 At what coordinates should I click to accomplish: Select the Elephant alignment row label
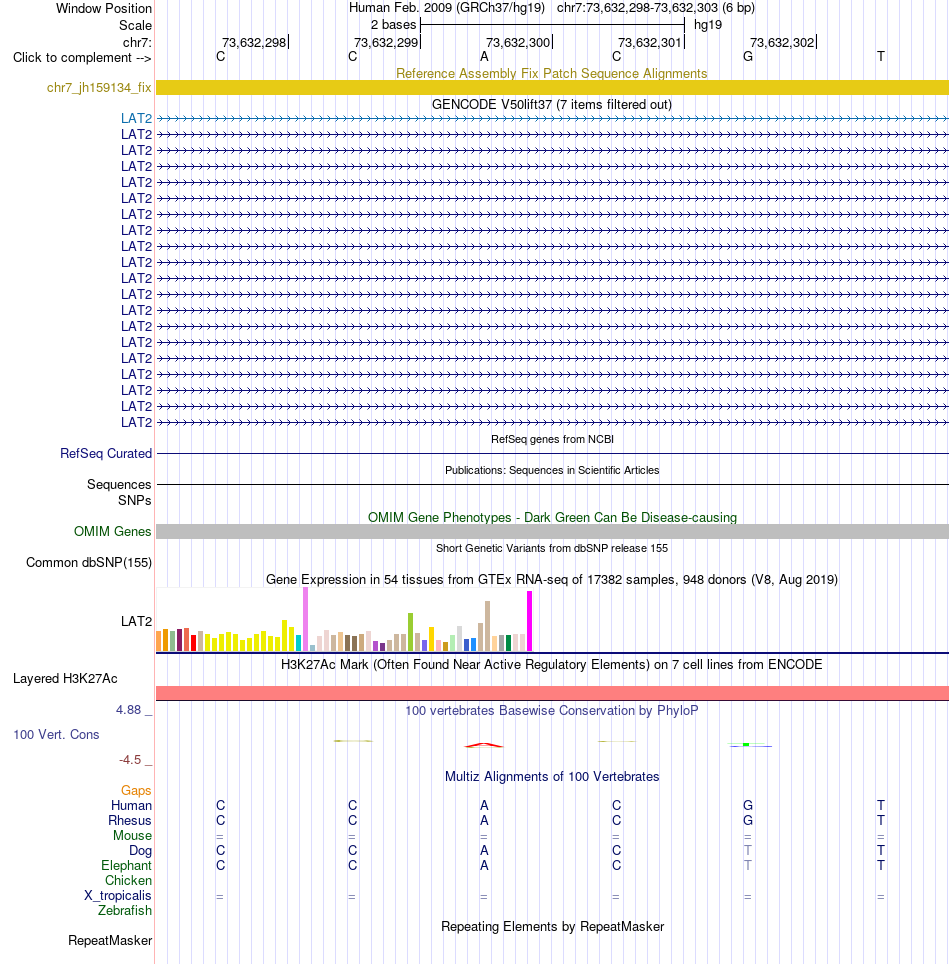tap(126, 865)
